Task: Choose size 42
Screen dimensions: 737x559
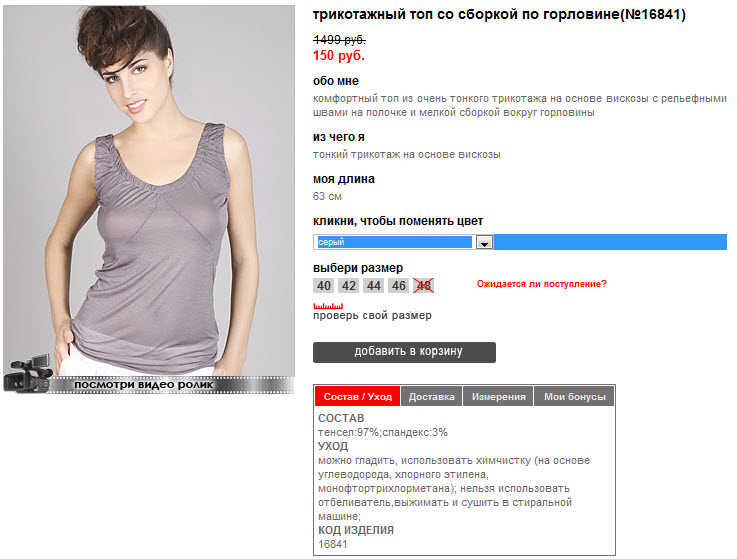Action: pos(348,285)
